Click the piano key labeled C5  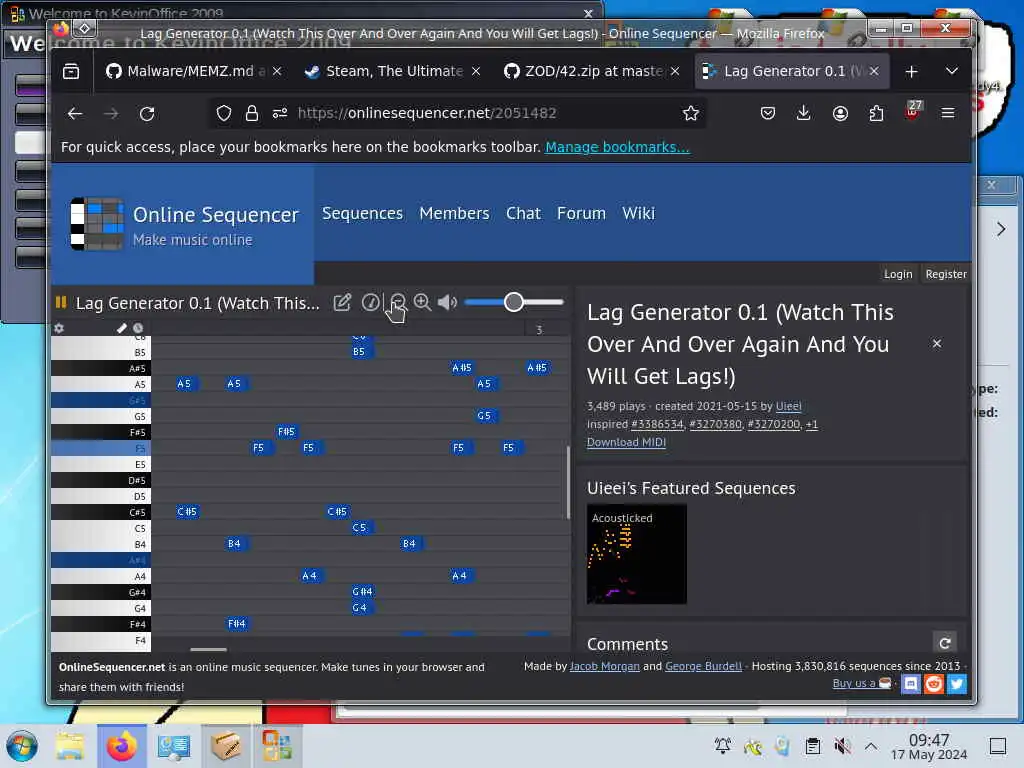(101, 528)
